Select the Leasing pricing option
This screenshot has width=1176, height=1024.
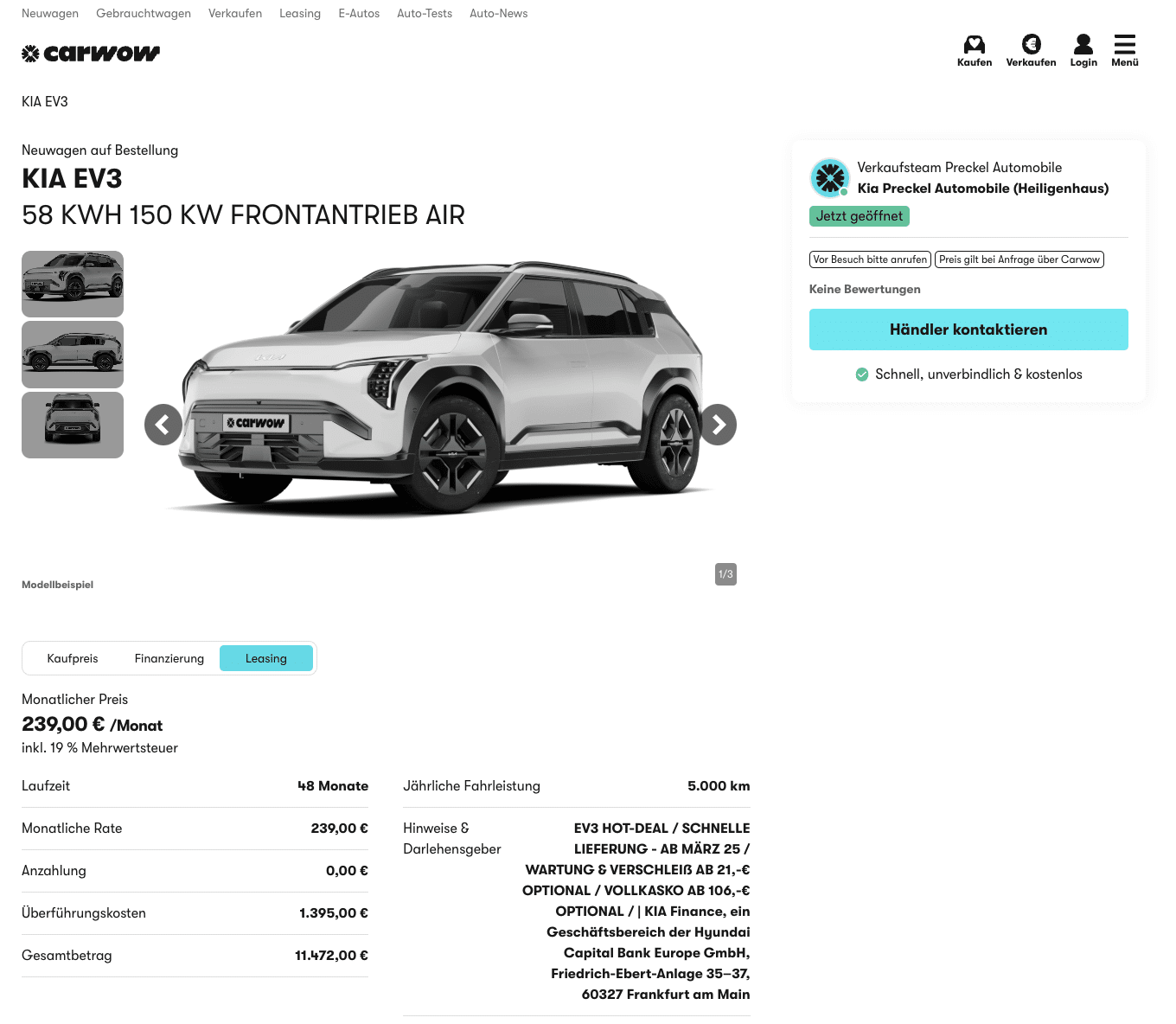pyautogui.click(x=266, y=658)
